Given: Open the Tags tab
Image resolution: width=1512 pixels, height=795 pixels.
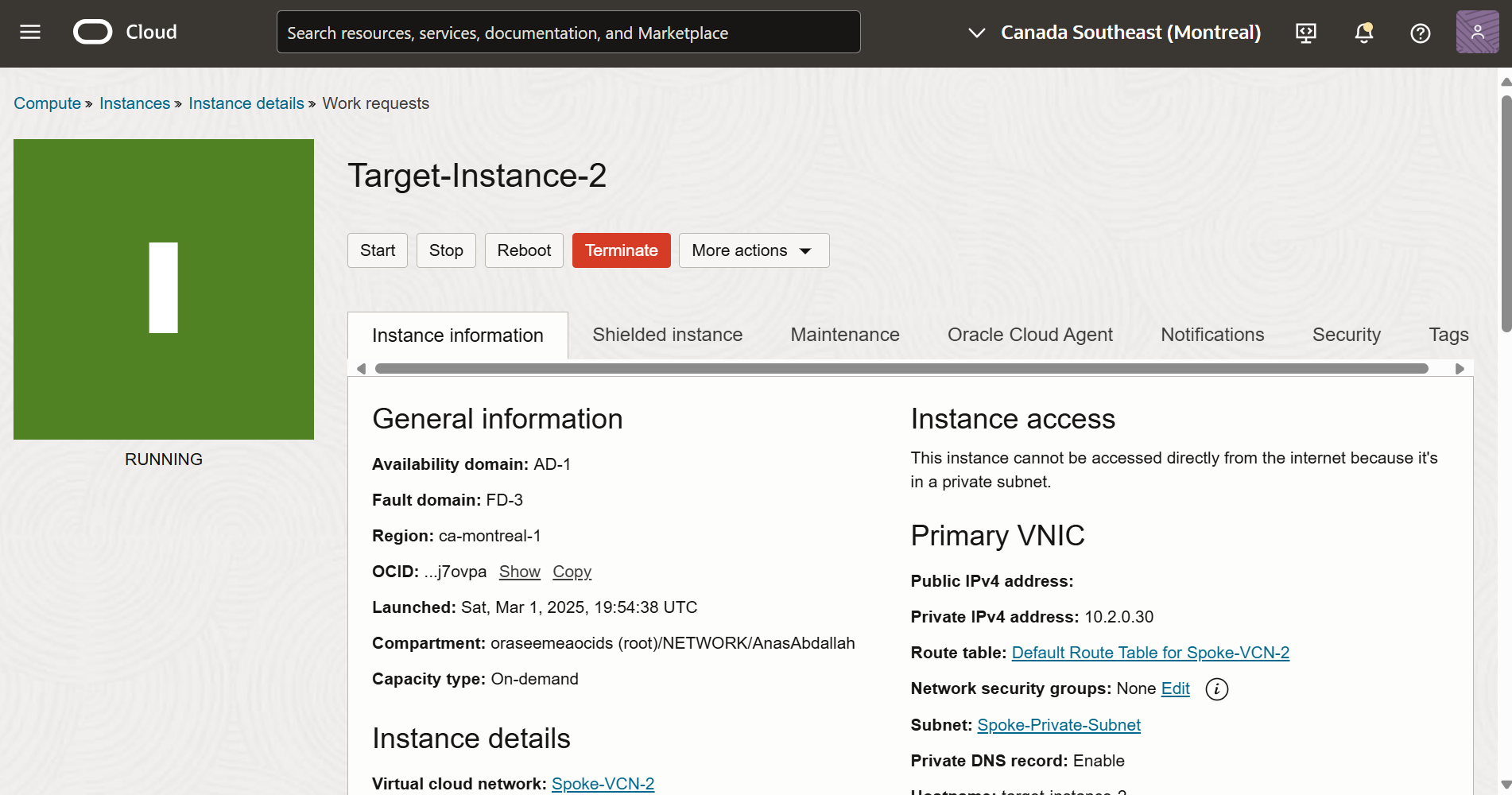Looking at the screenshot, I should click(x=1448, y=335).
